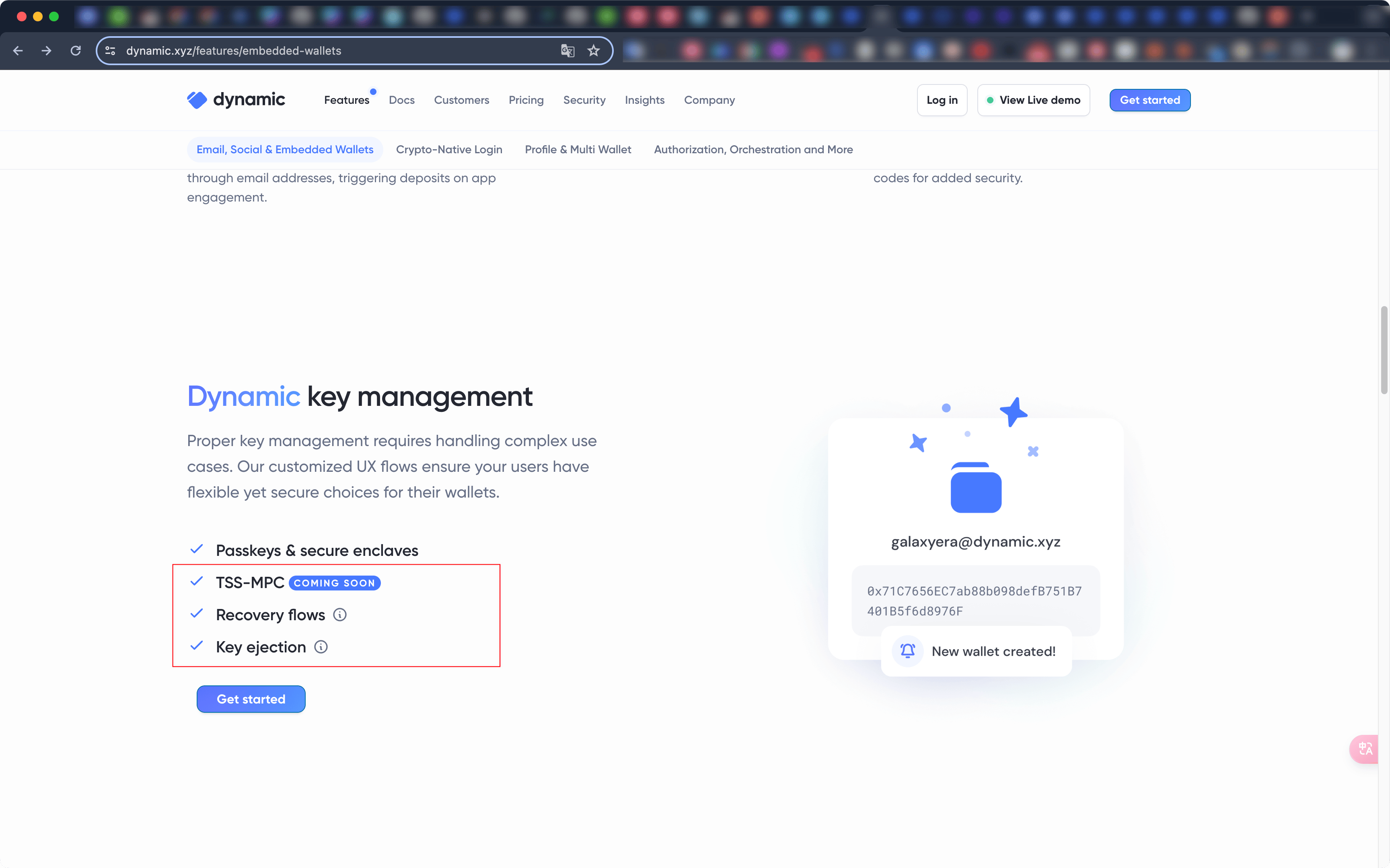This screenshot has width=1390, height=868.
Task: Click the New wallet created! notification
Action: (976, 651)
